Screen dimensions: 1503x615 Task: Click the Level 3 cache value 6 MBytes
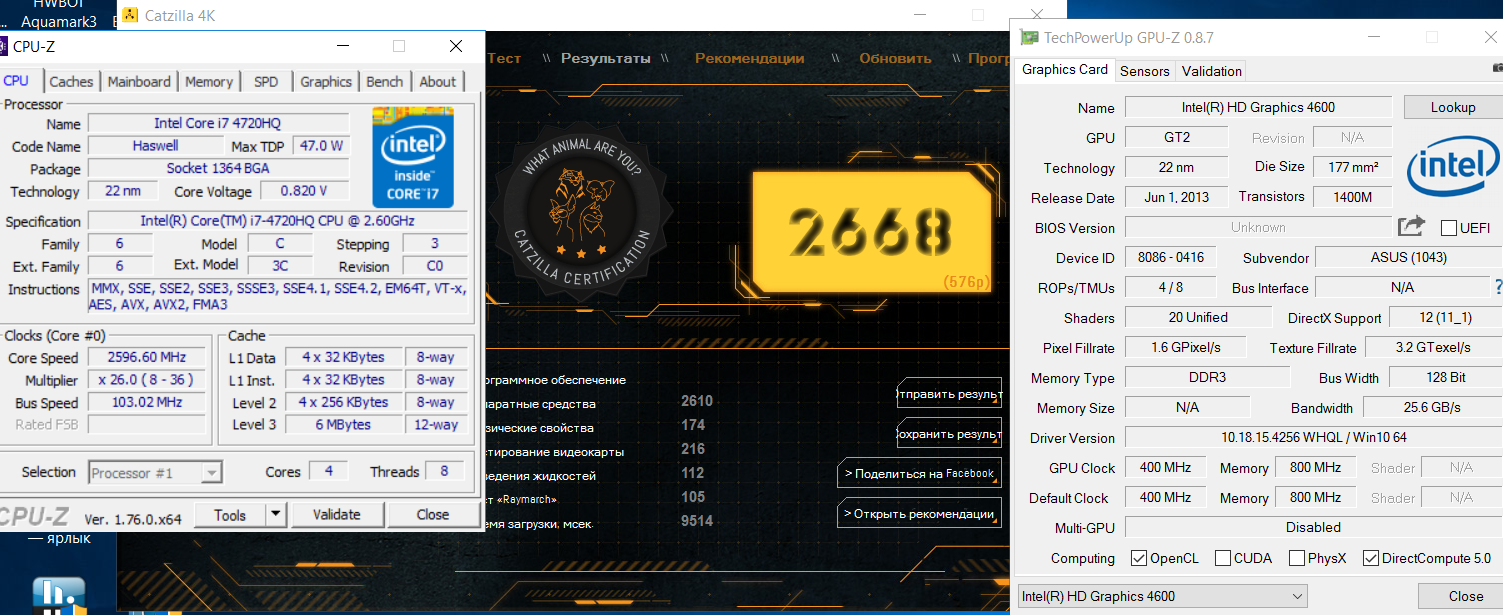tap(342, 425)
